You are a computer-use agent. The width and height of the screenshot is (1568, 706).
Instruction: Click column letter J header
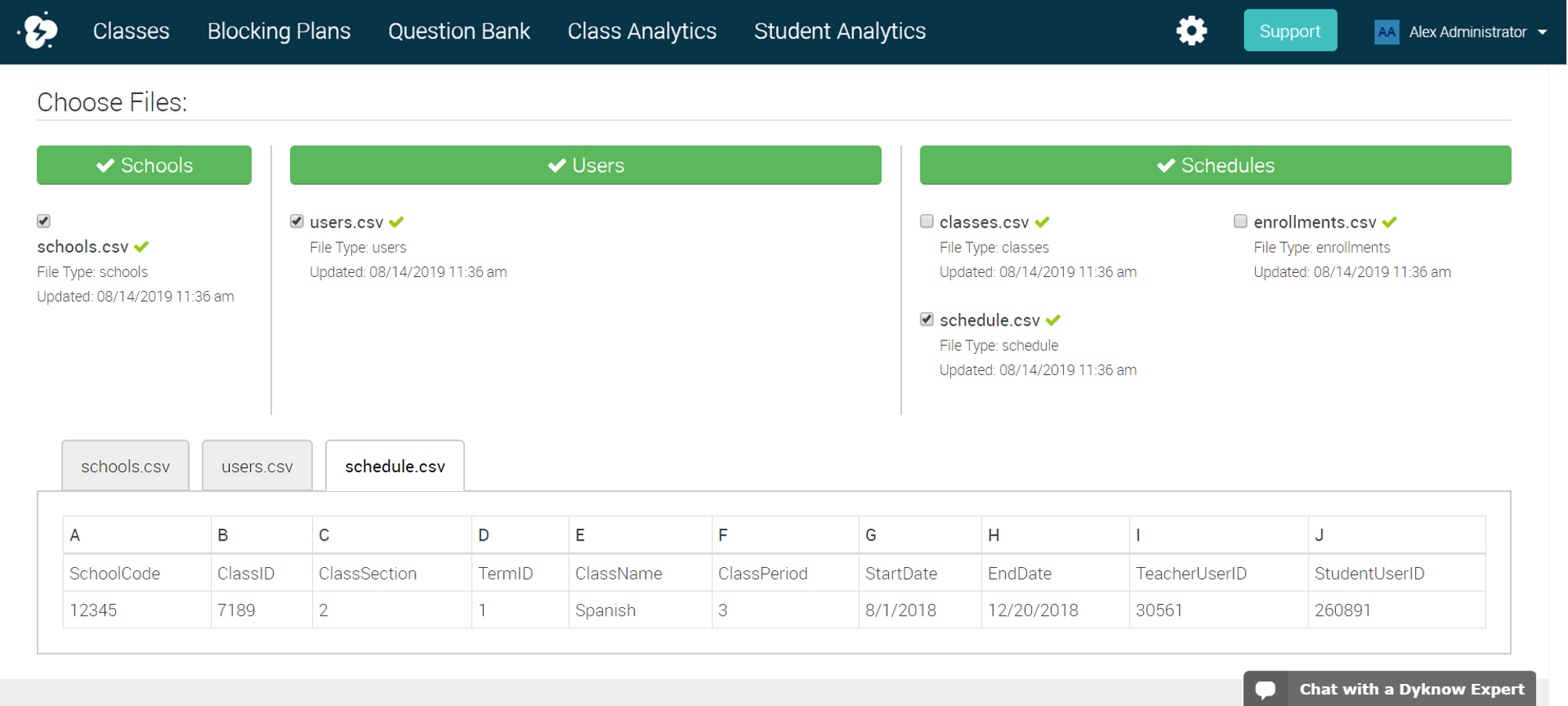pos(1397,535)
